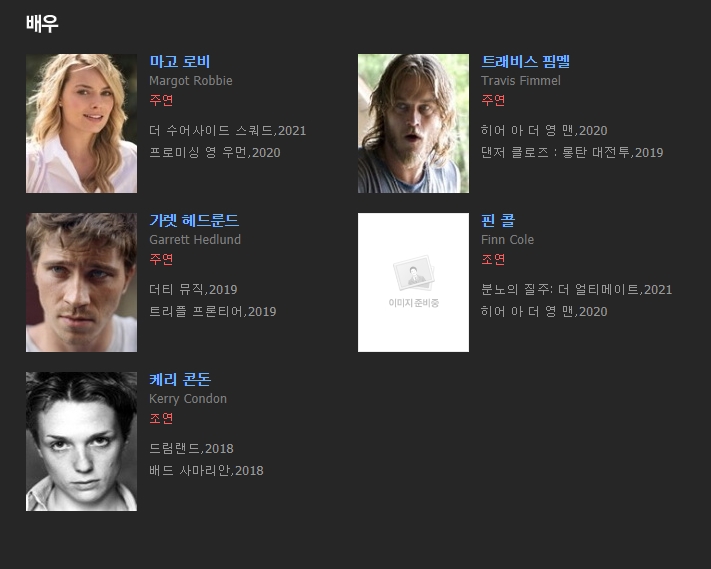Click the profile photo beside Garrett Hedlund's name
The image size is (711, 569).
click(81, 282)
